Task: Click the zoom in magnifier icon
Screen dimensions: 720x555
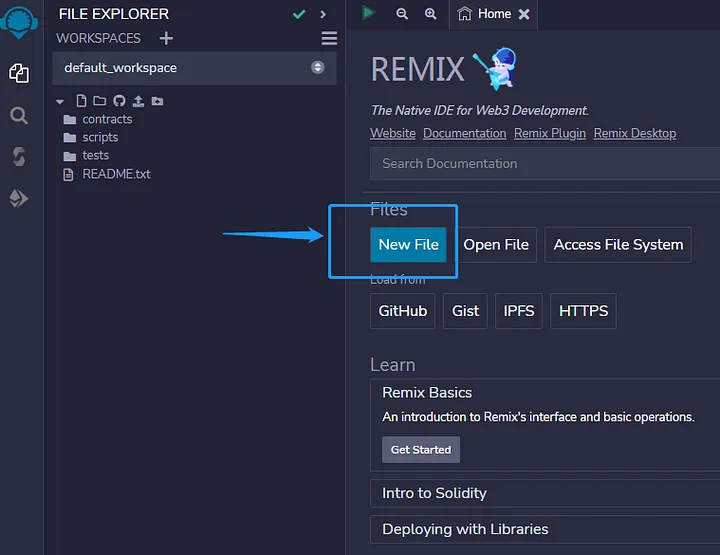Action: [x=430, y=14]
